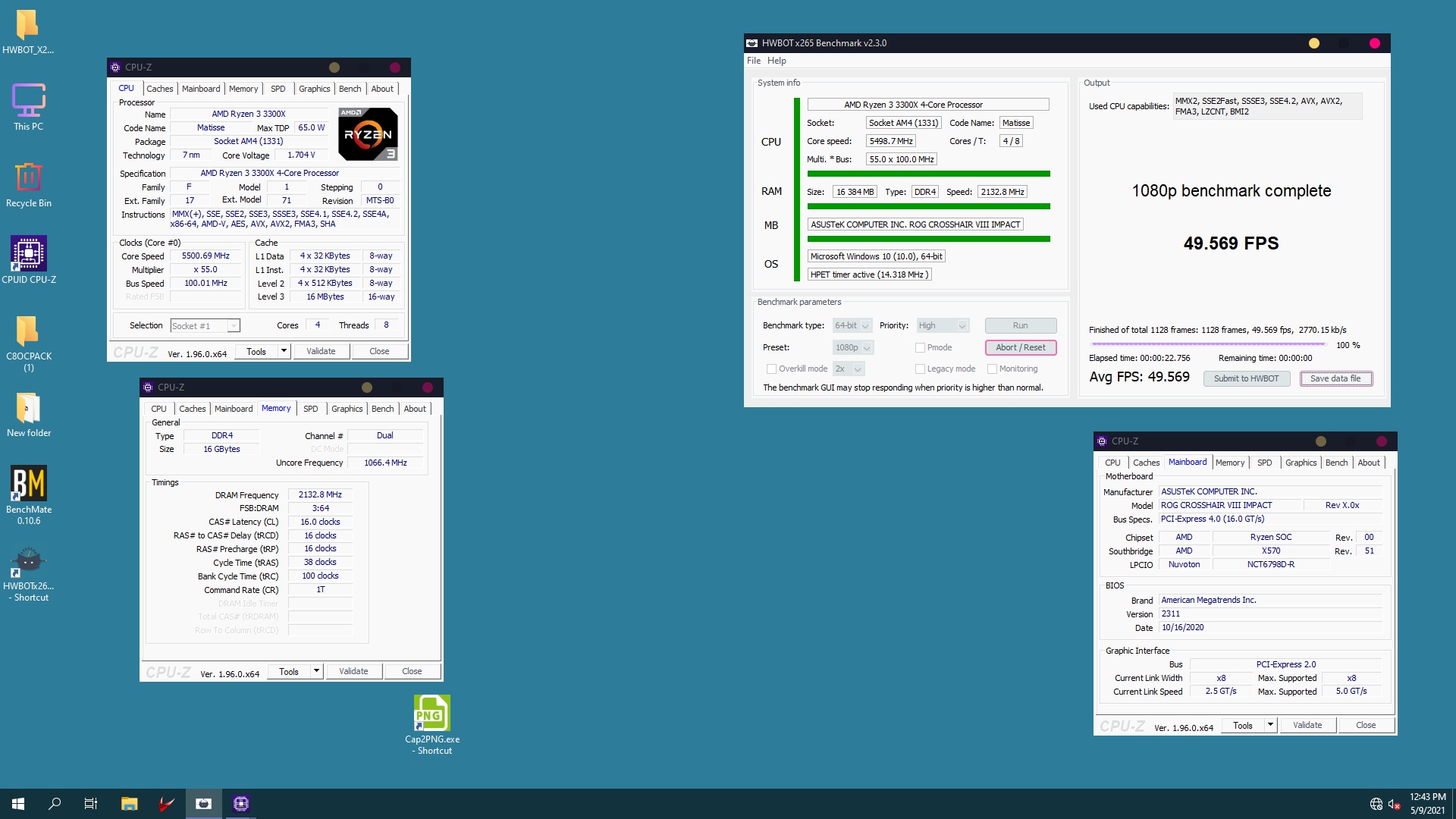Click Submit to HWBOT button
The image size is (1456, 819).
[x=1246, y=378]
